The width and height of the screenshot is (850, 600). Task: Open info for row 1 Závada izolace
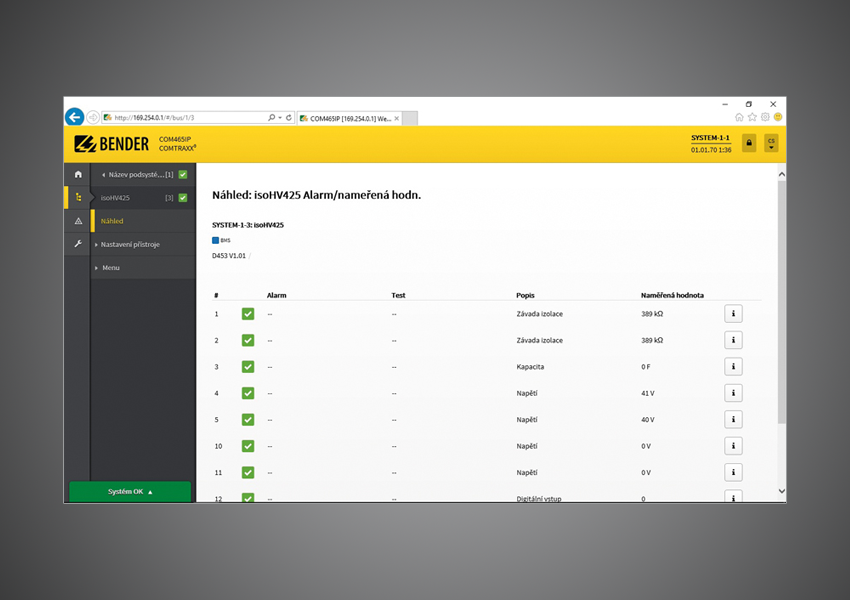pos(733,313)
